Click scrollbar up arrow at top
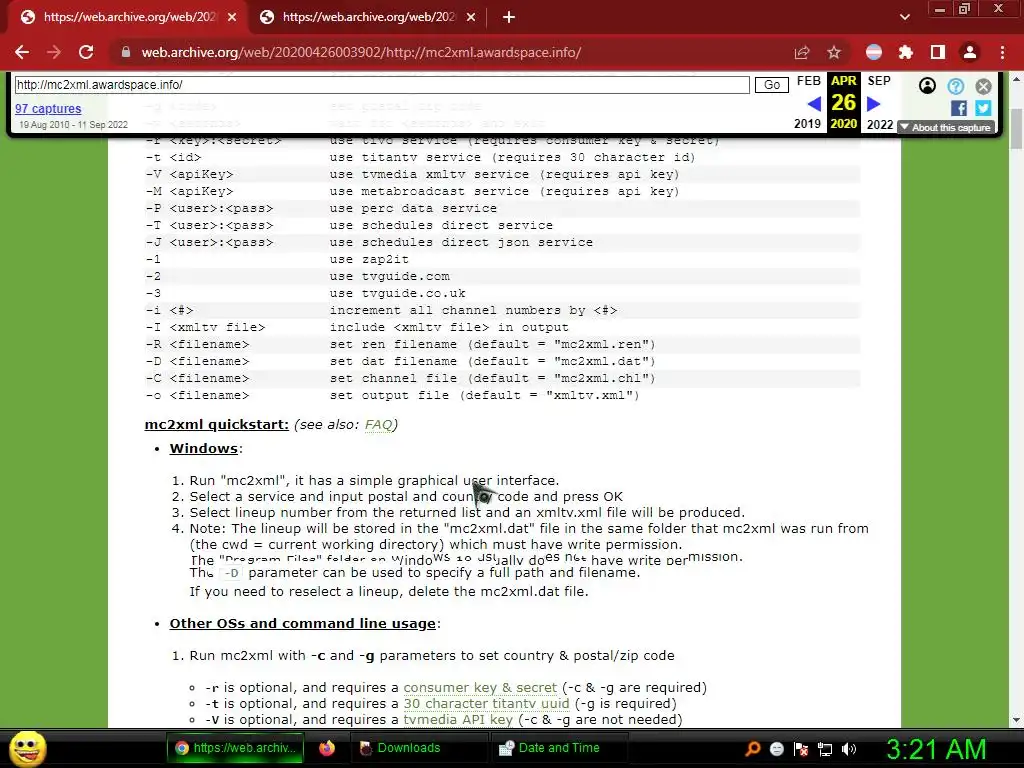Viewport: 1024px width, 768px height. coord(1016,78)
